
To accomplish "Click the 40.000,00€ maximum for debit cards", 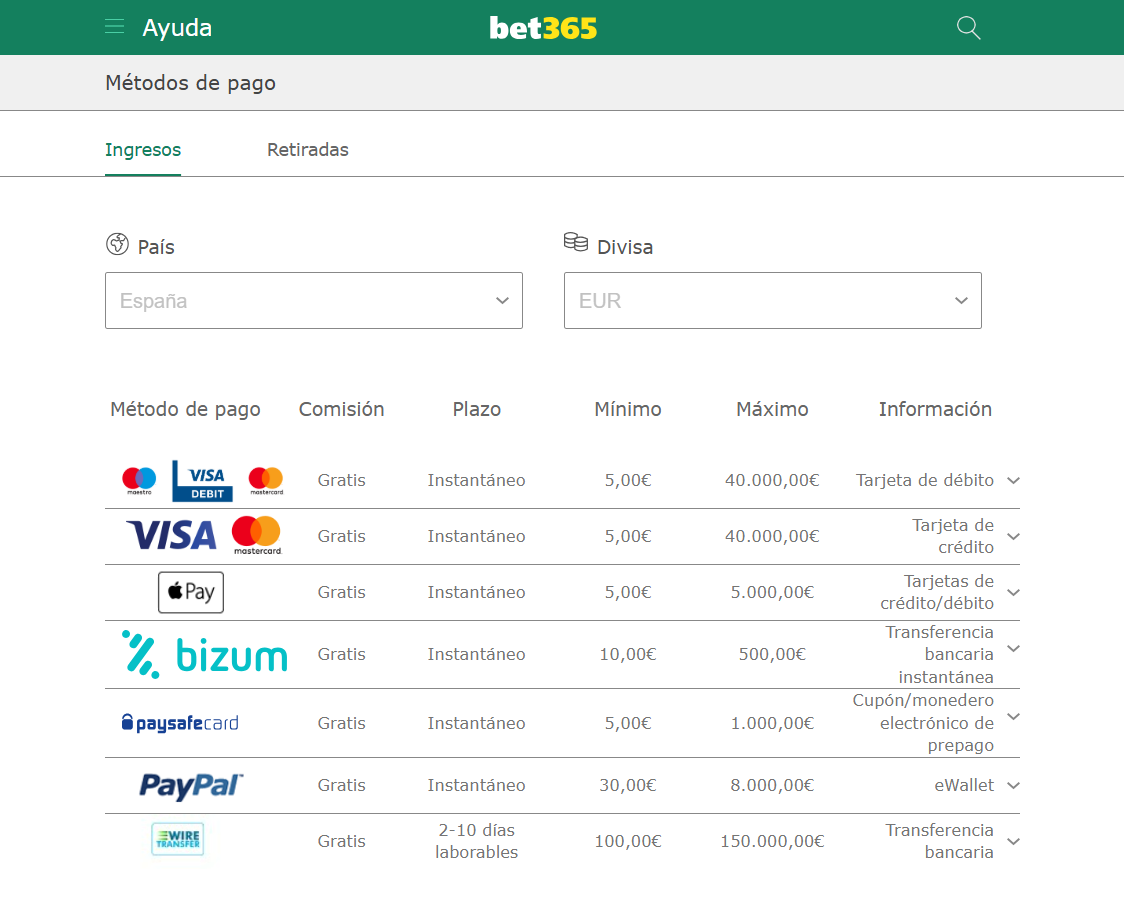I will [772, 480].
